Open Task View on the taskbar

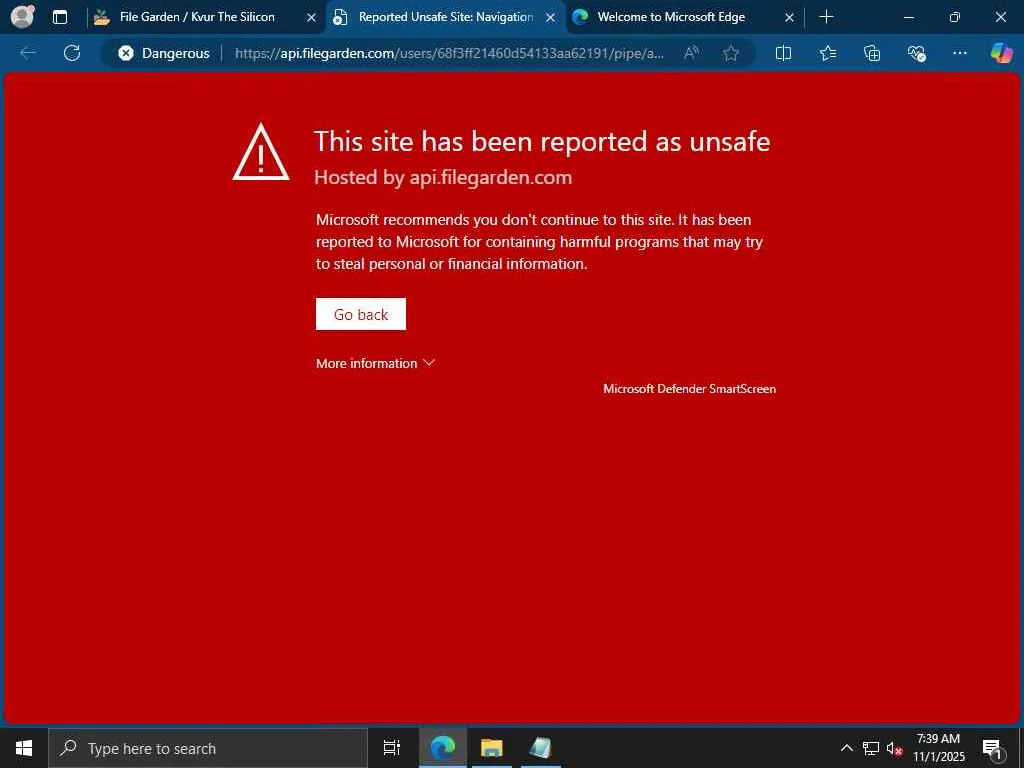pos(391,748)
